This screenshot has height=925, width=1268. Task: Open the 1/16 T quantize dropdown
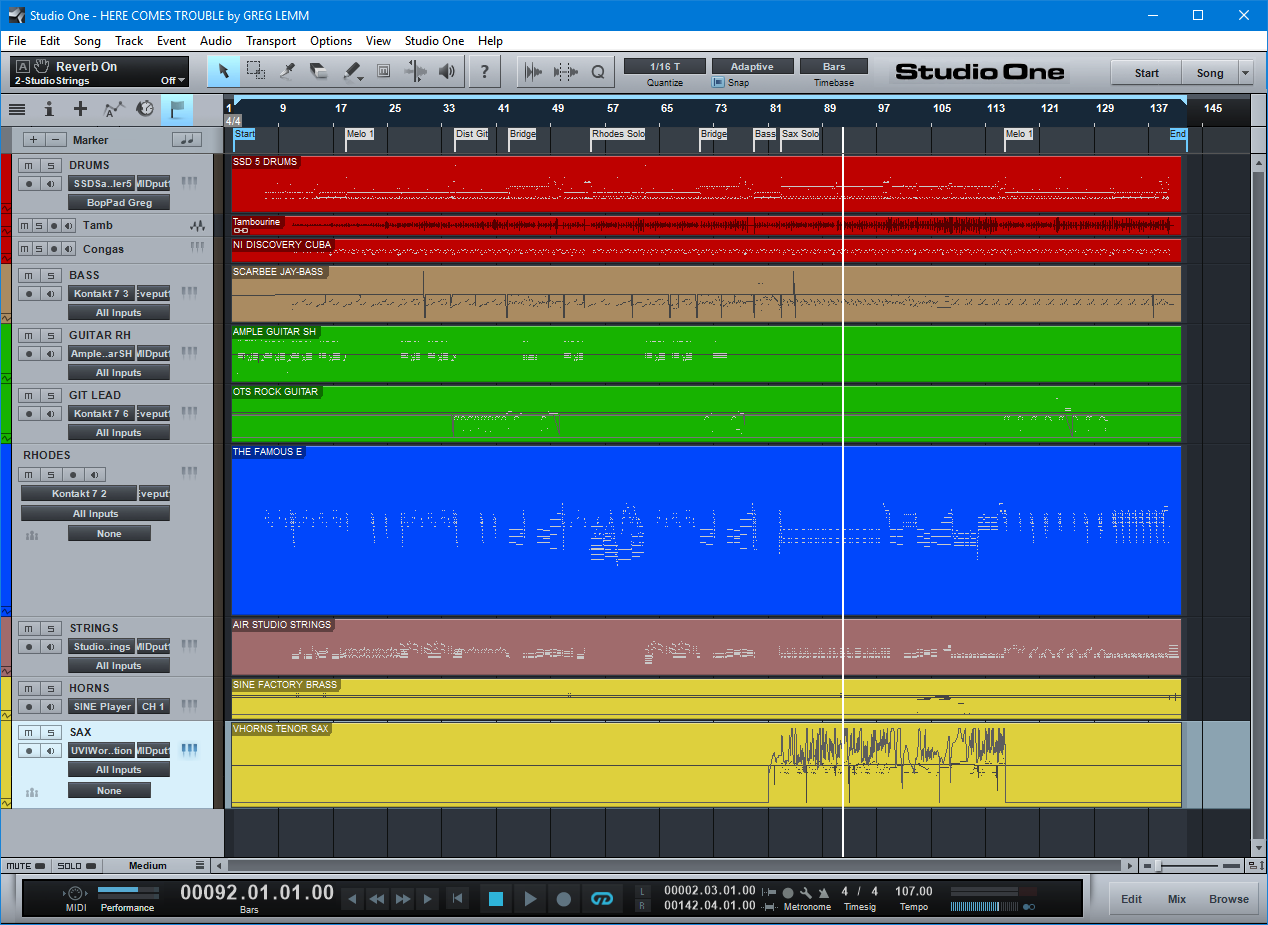click(664, 66)
